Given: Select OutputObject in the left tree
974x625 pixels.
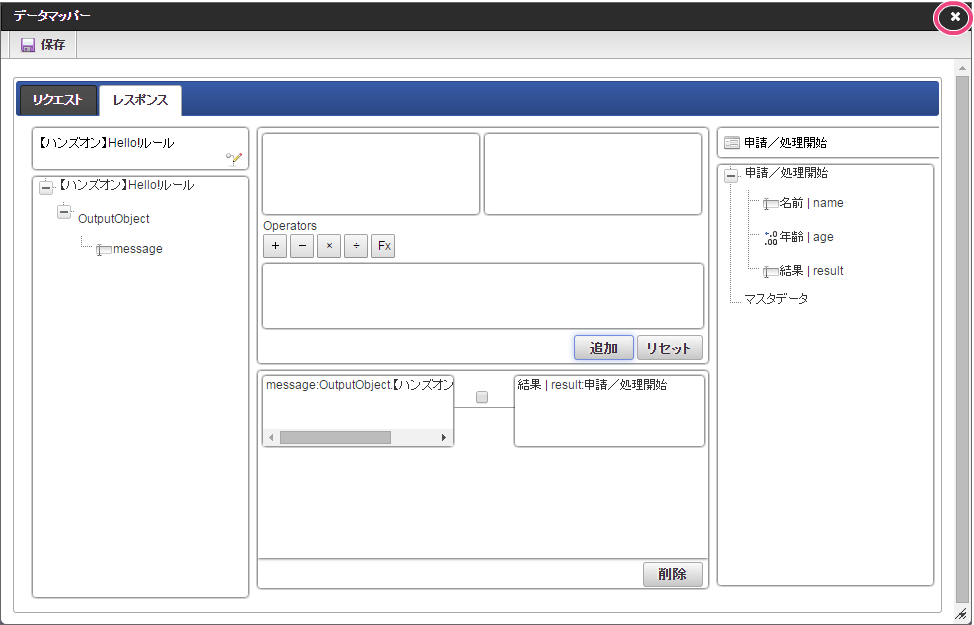Looking at the screenshot, I should pyautogui.click(x=114, y=219).
